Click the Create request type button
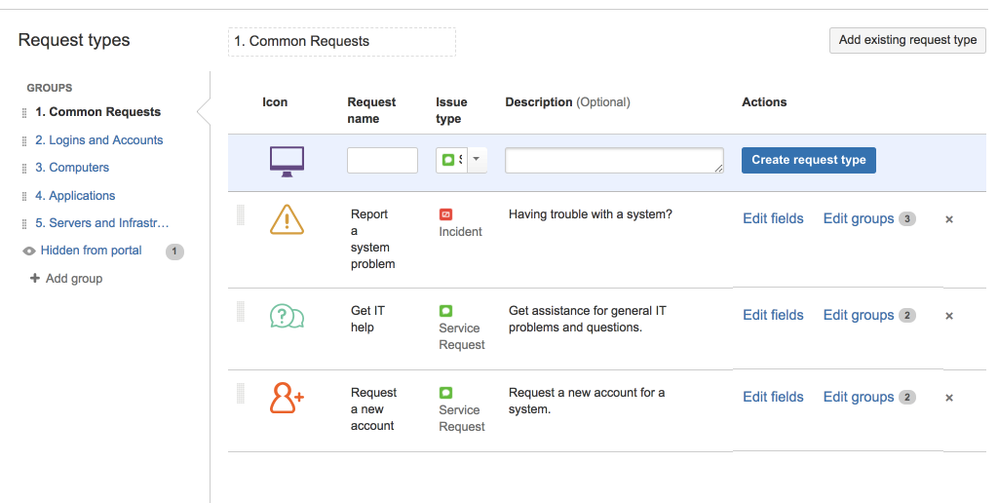 click(808, 160)
